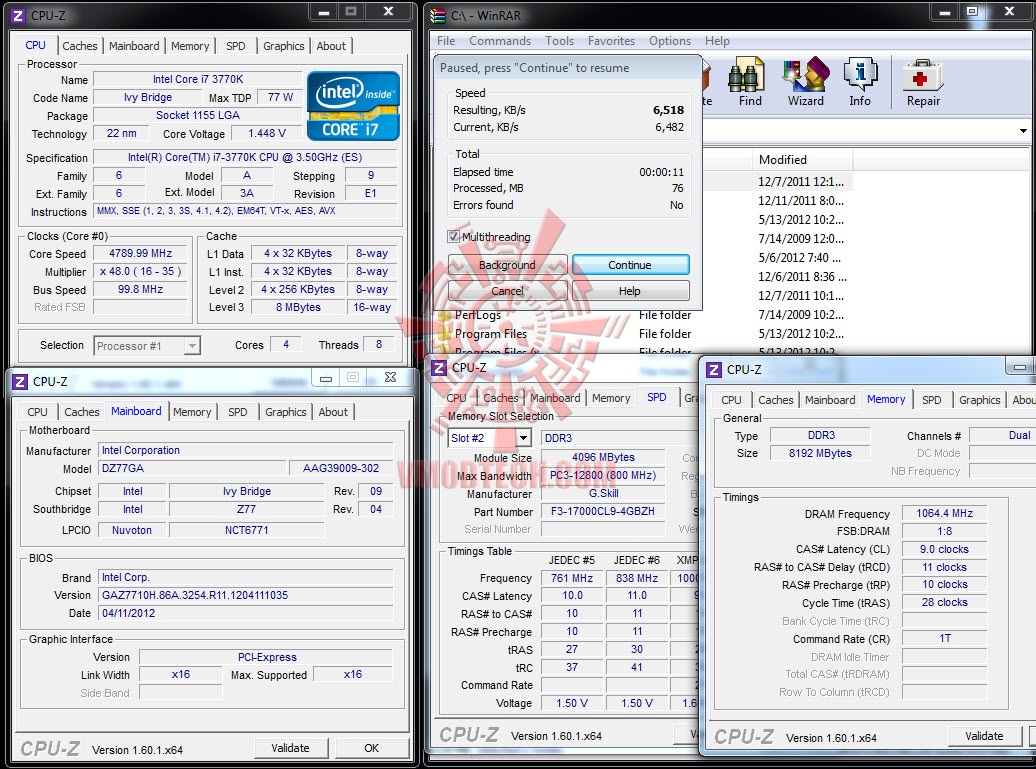
Task: Click the Resulting KB/s 6,518 value
Action: (668, 110)
